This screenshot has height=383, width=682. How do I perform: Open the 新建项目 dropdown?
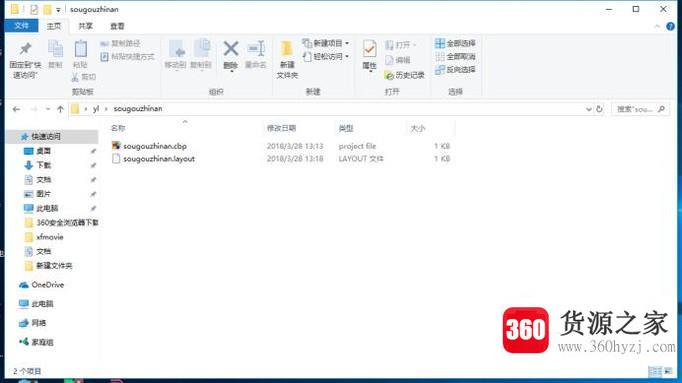tap(326, 43)
